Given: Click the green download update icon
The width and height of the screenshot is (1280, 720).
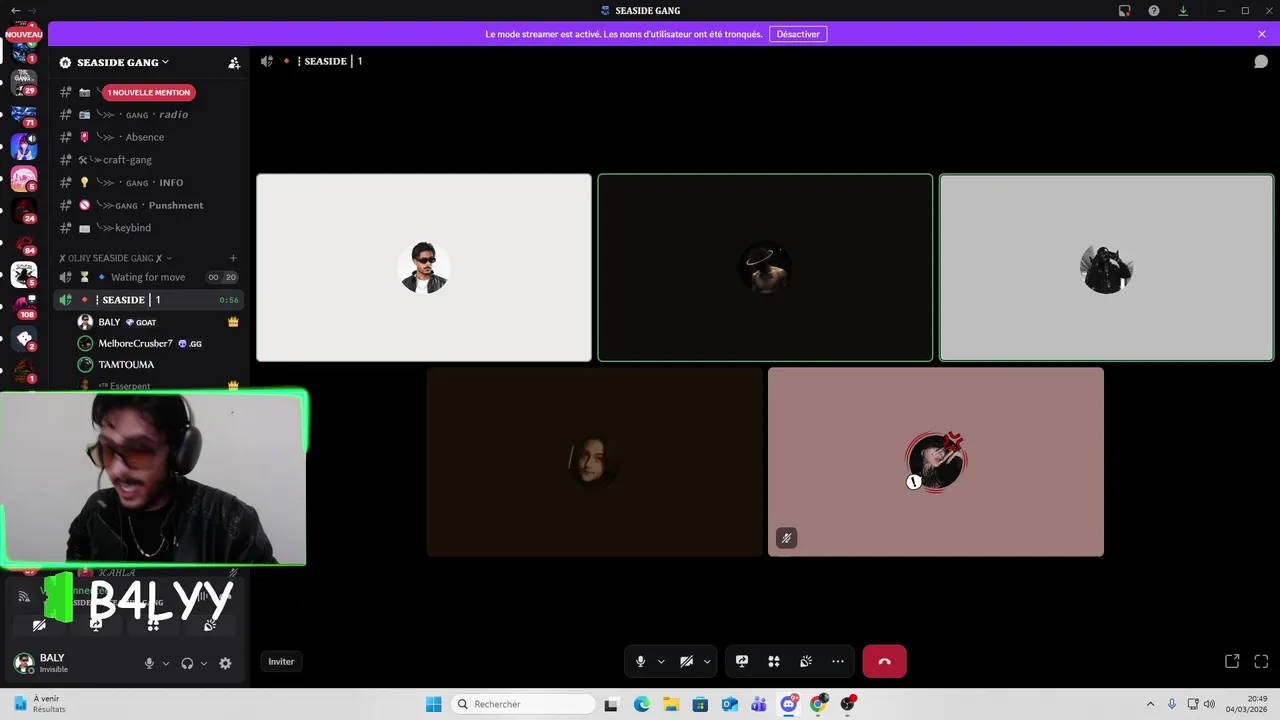Looking at the screenshot, I should 1183,10.
